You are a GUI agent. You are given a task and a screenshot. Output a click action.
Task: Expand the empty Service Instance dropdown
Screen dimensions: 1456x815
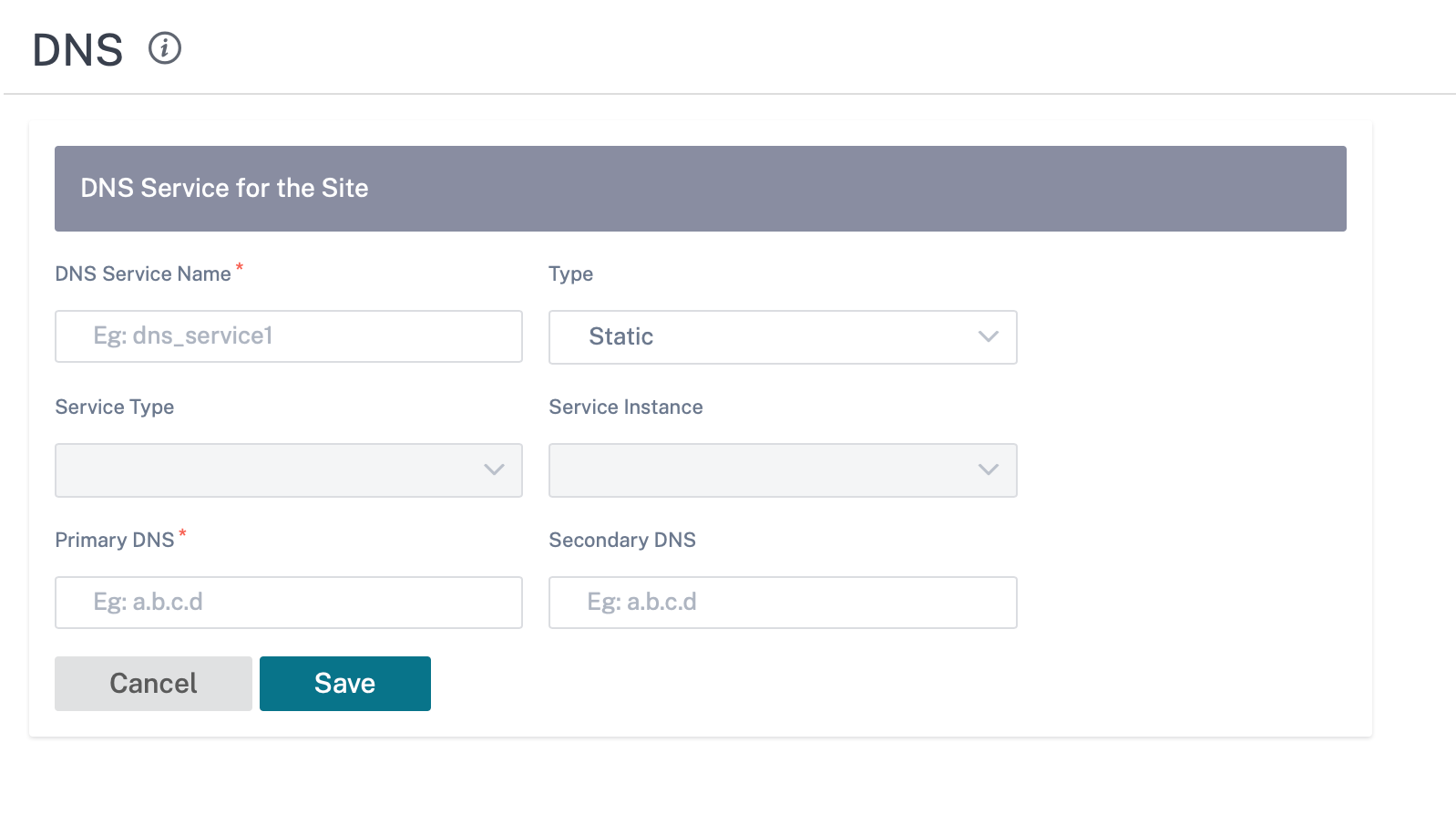click(783, 470)
